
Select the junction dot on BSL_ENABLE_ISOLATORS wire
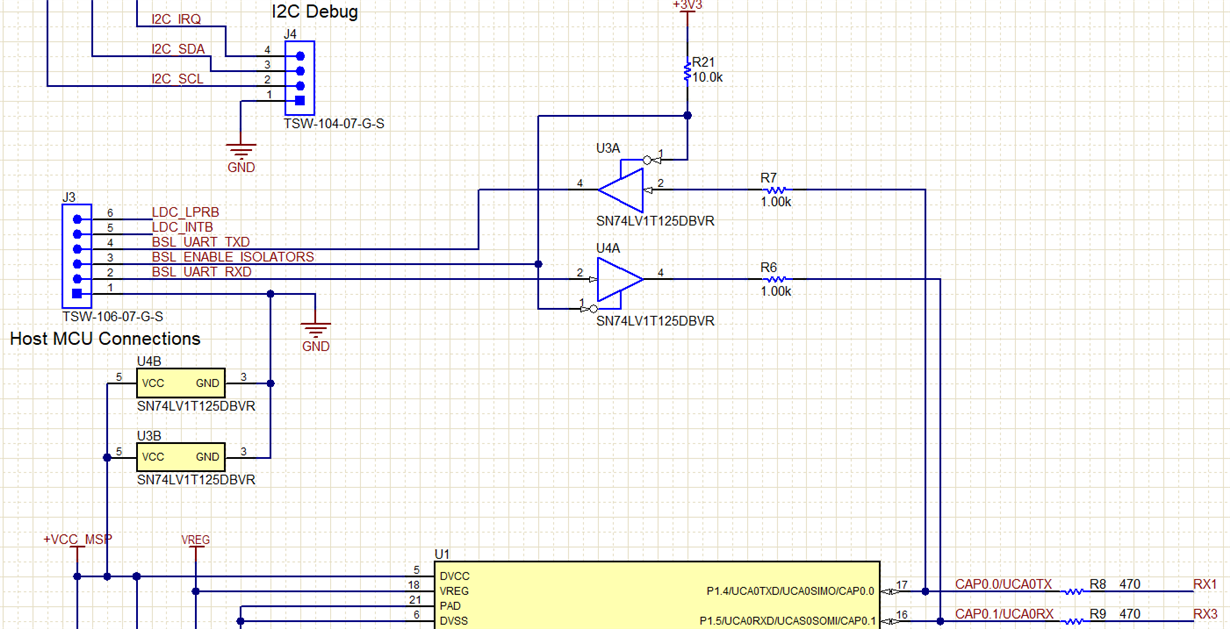click(538, 264)
